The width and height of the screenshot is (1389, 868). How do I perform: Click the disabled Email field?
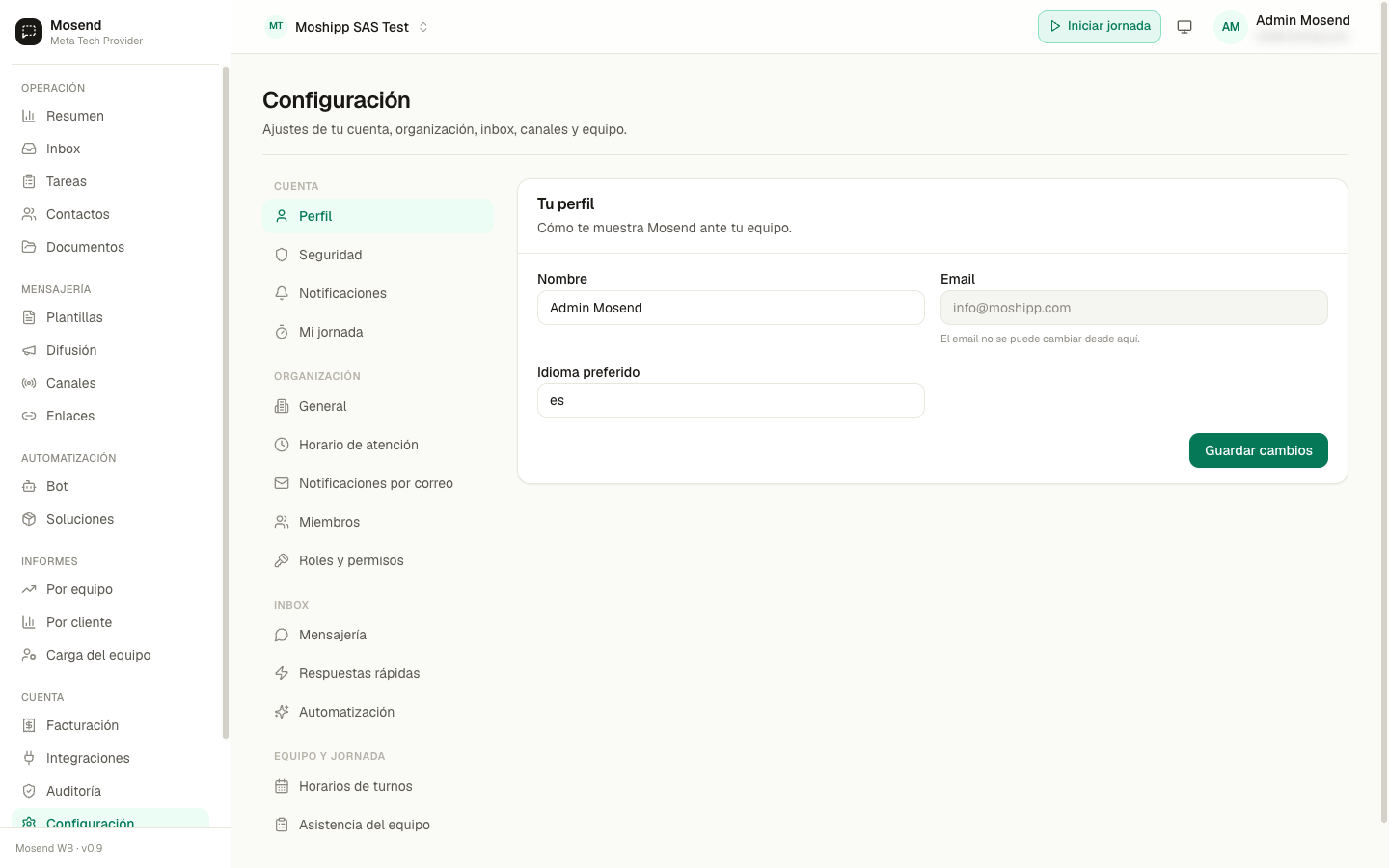tap(1134, 308)
